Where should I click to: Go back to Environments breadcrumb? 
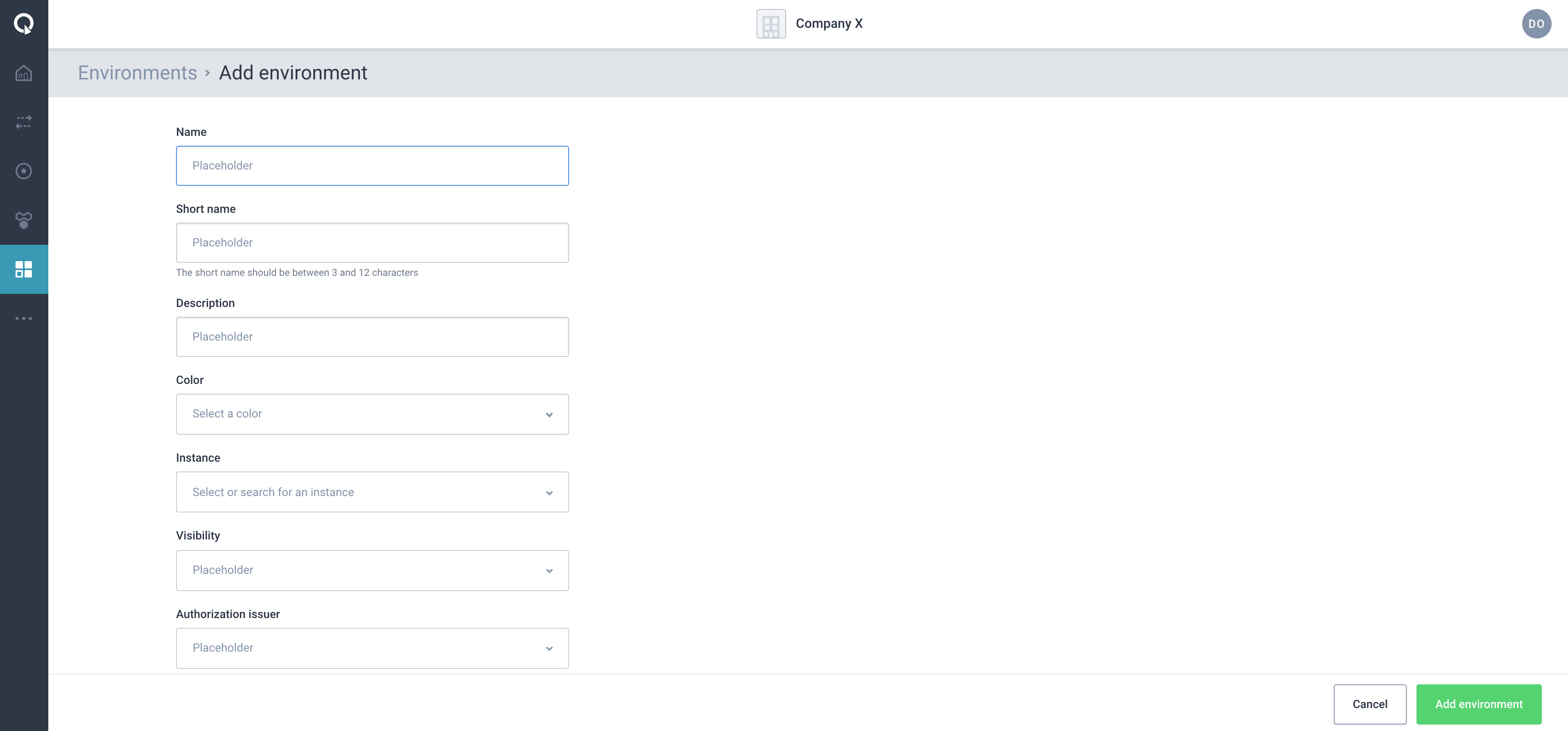click(x=138, y=72)
